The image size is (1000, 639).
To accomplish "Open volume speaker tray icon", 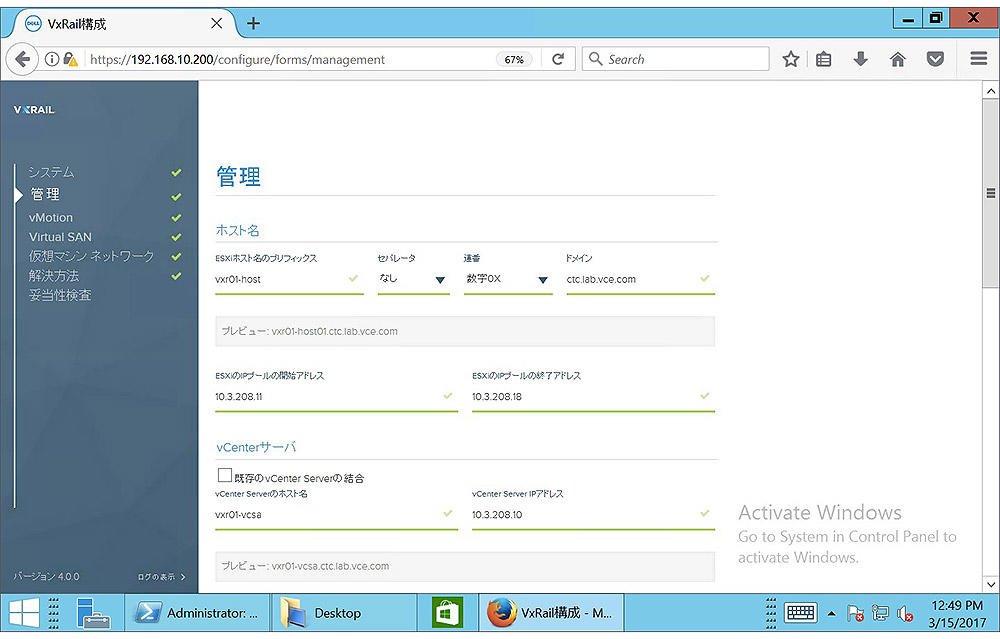I will pos(904,614).
